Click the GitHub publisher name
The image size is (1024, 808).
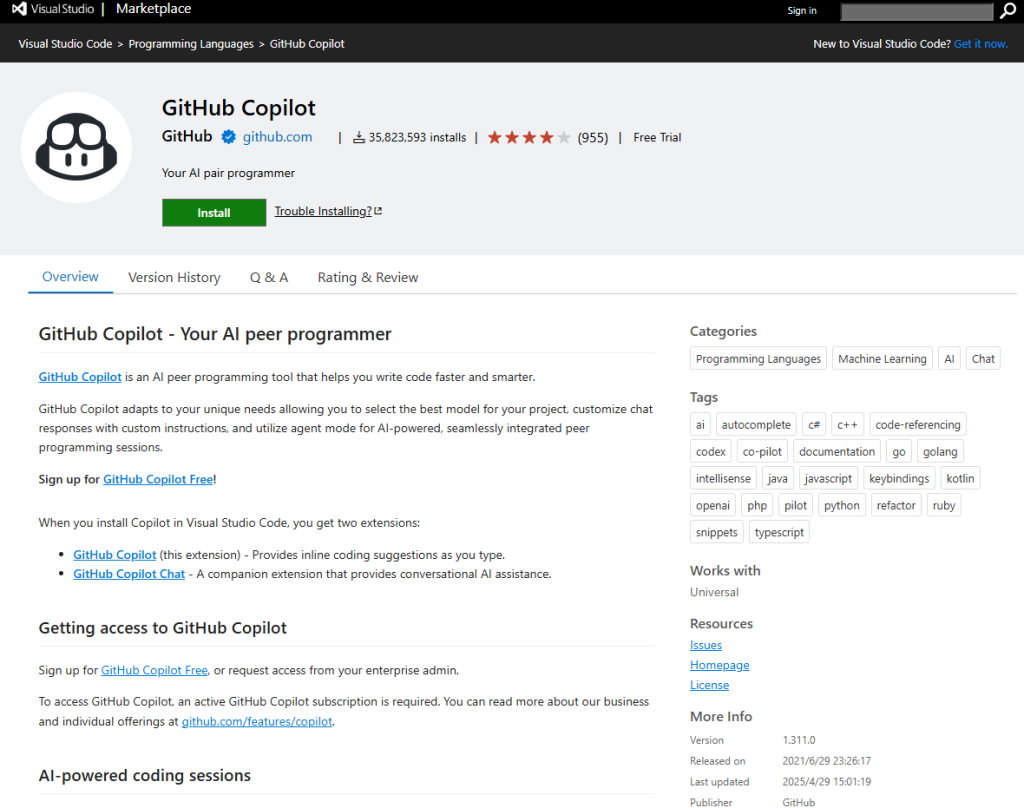click(187, 137)
